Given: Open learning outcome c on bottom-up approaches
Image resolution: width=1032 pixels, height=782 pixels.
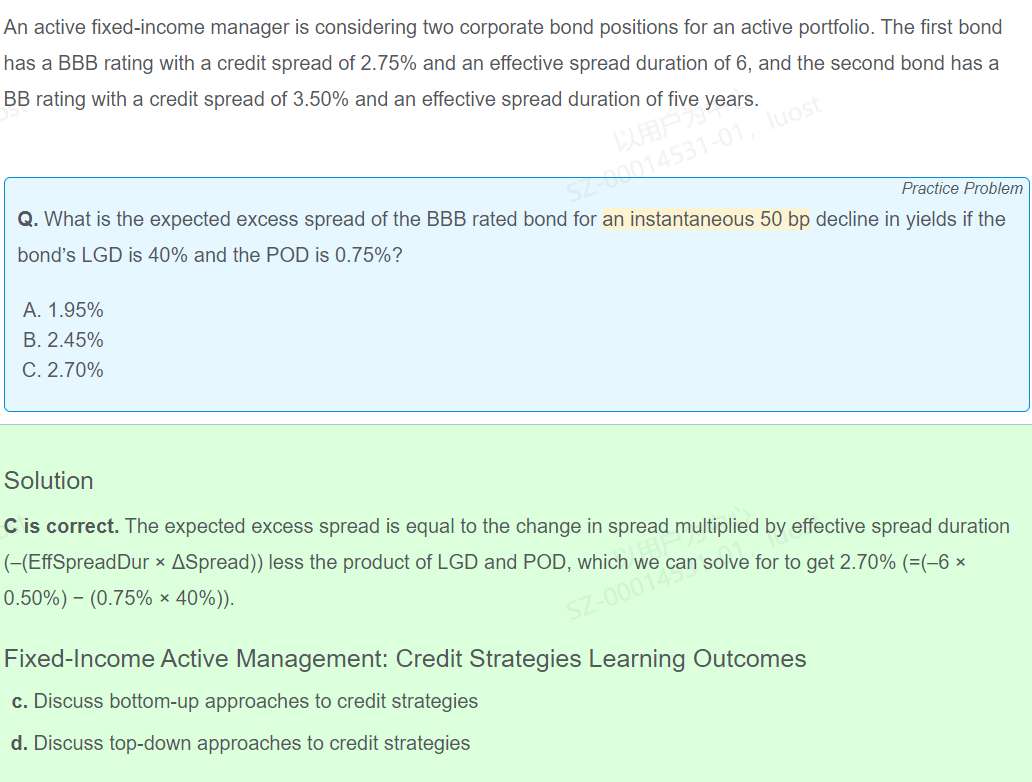Looking at the screenshot, I should click(x=245, y=701).
